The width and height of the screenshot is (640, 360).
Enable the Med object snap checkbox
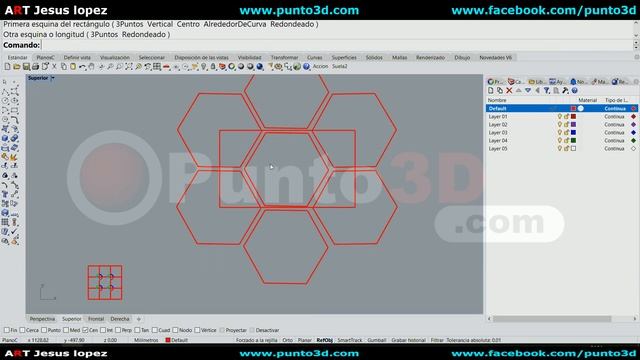[x=66, y=330]
